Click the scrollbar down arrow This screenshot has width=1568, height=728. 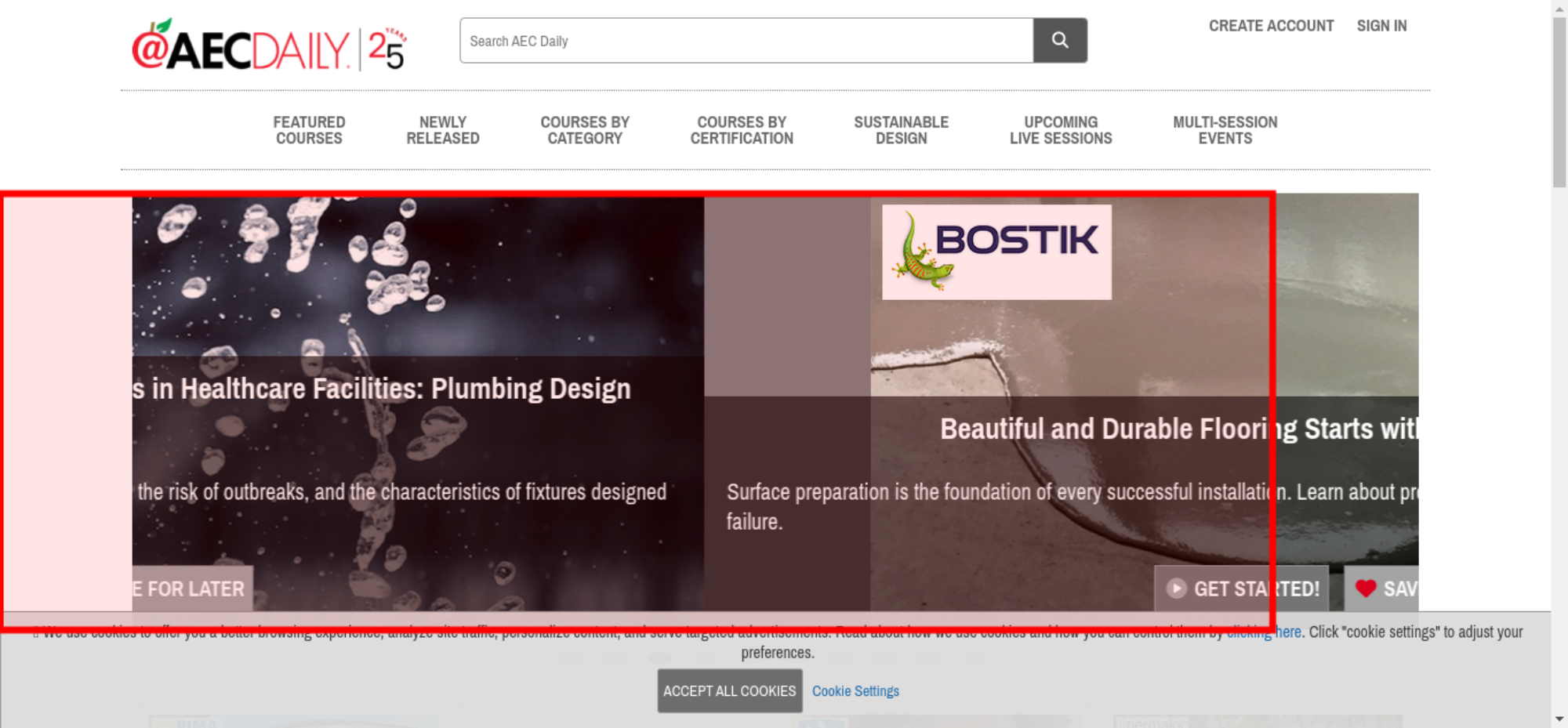pos(1559,719)
